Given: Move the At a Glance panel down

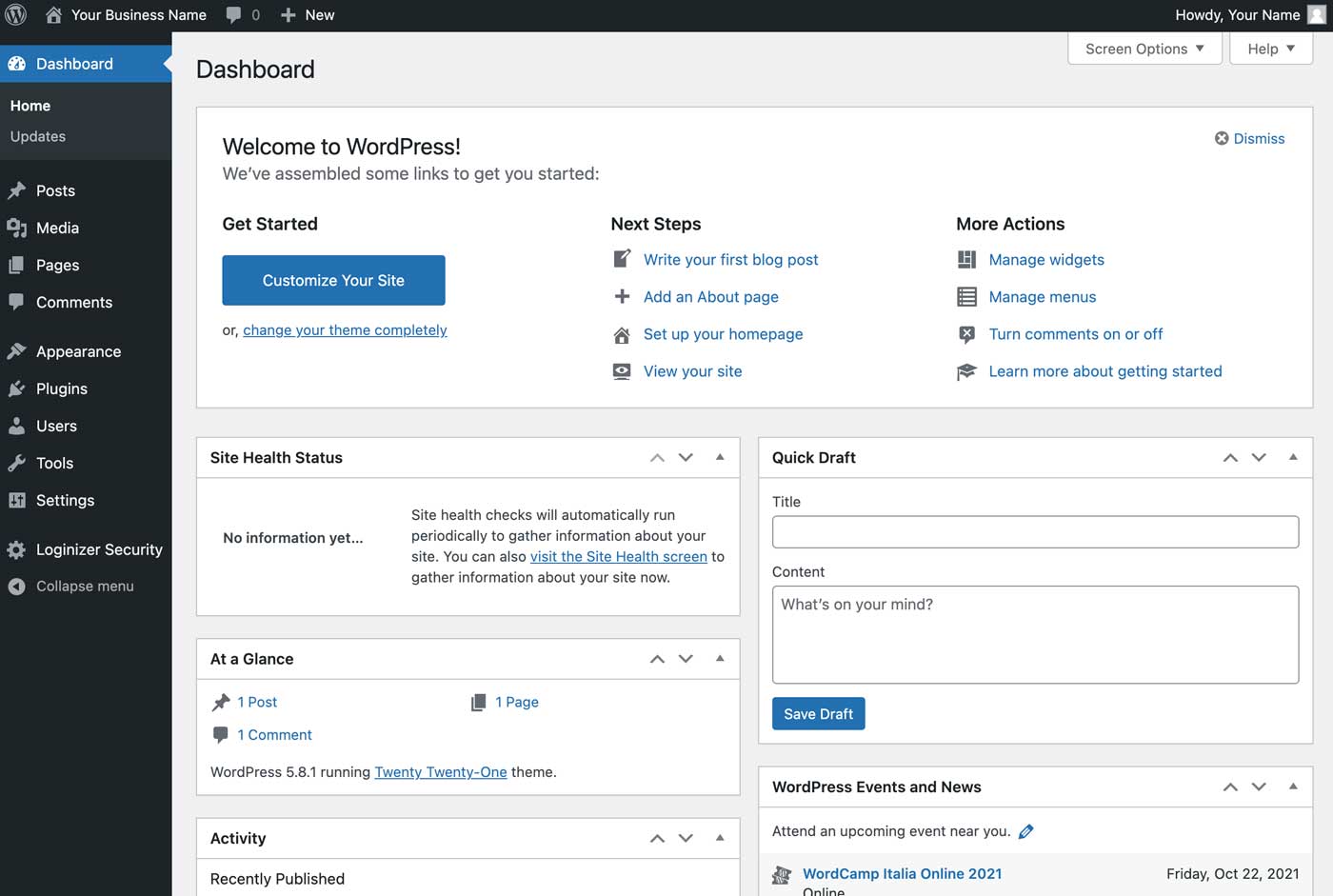Looking at the screenshot, I should coord(686,658).
